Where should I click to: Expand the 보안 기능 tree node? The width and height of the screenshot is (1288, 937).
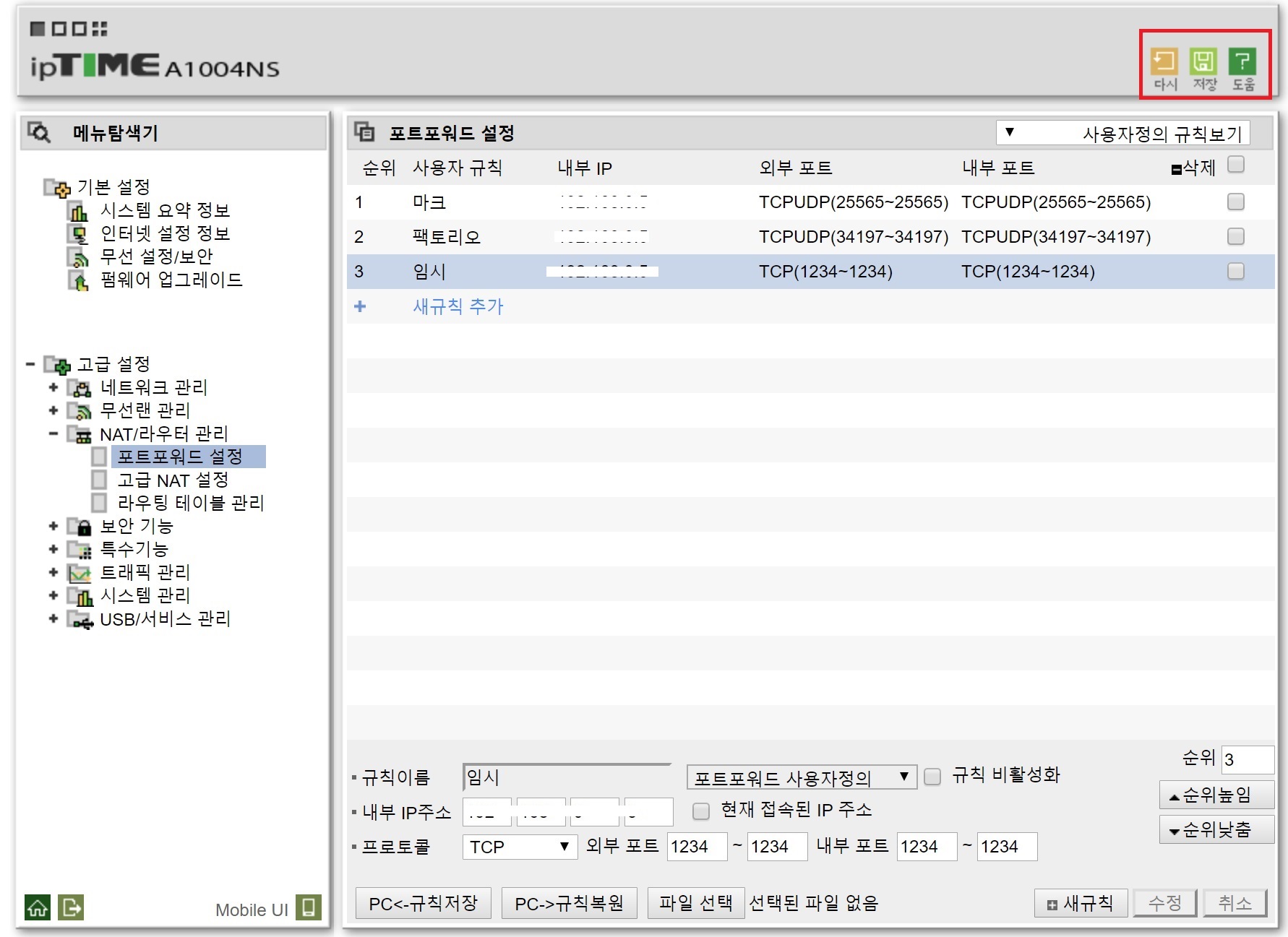pos(53,526)
